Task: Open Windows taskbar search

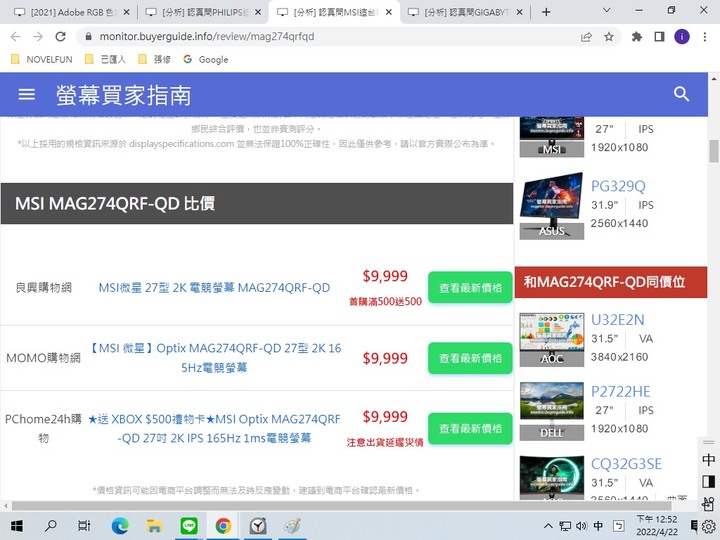Action: (51, 525)
